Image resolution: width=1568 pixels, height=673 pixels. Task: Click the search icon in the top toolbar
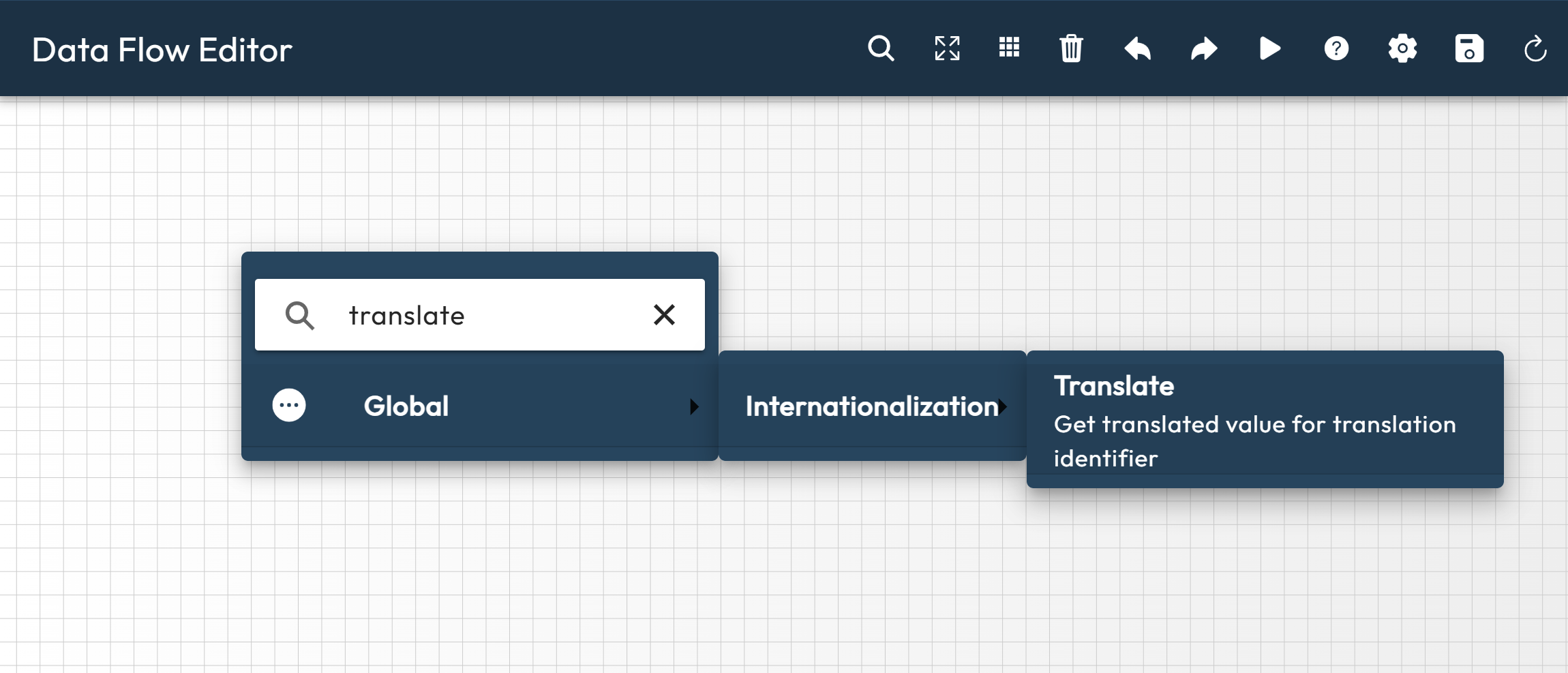click(x=881, y=49)
